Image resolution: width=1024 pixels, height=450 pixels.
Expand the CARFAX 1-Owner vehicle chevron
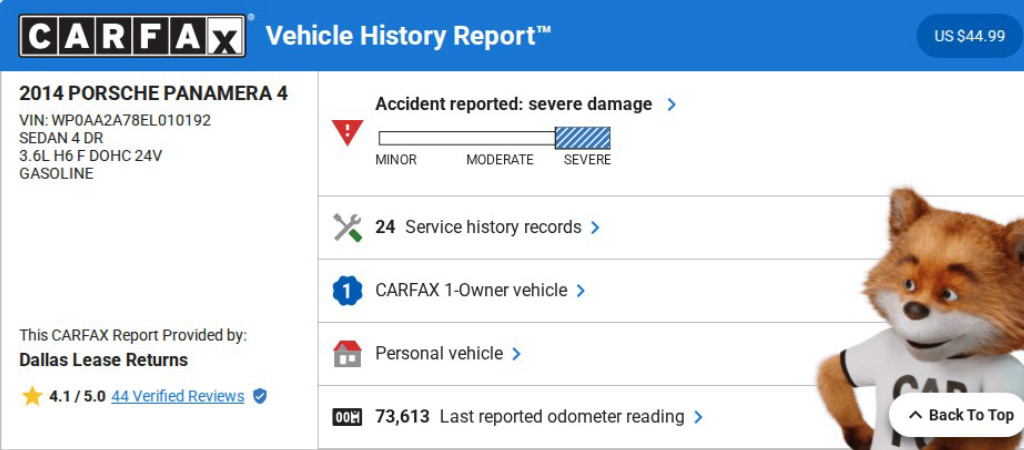pyautogui.click(x=581, y=291)
